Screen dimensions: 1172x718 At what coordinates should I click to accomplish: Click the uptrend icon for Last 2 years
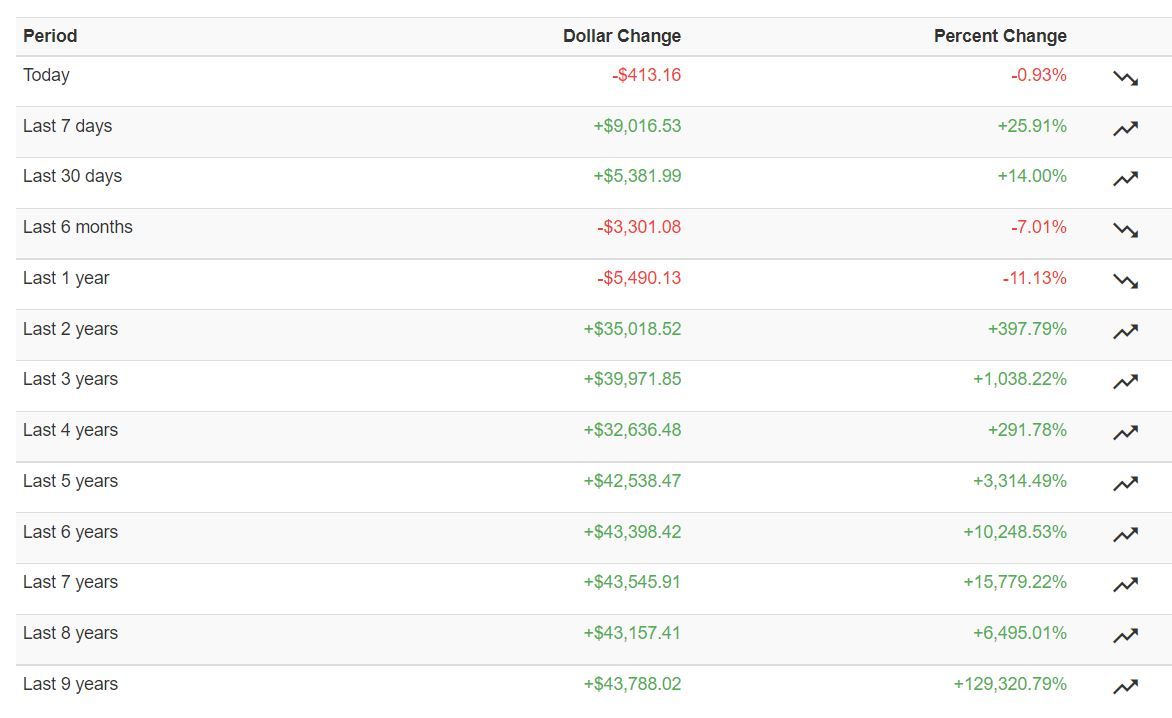1125,331
